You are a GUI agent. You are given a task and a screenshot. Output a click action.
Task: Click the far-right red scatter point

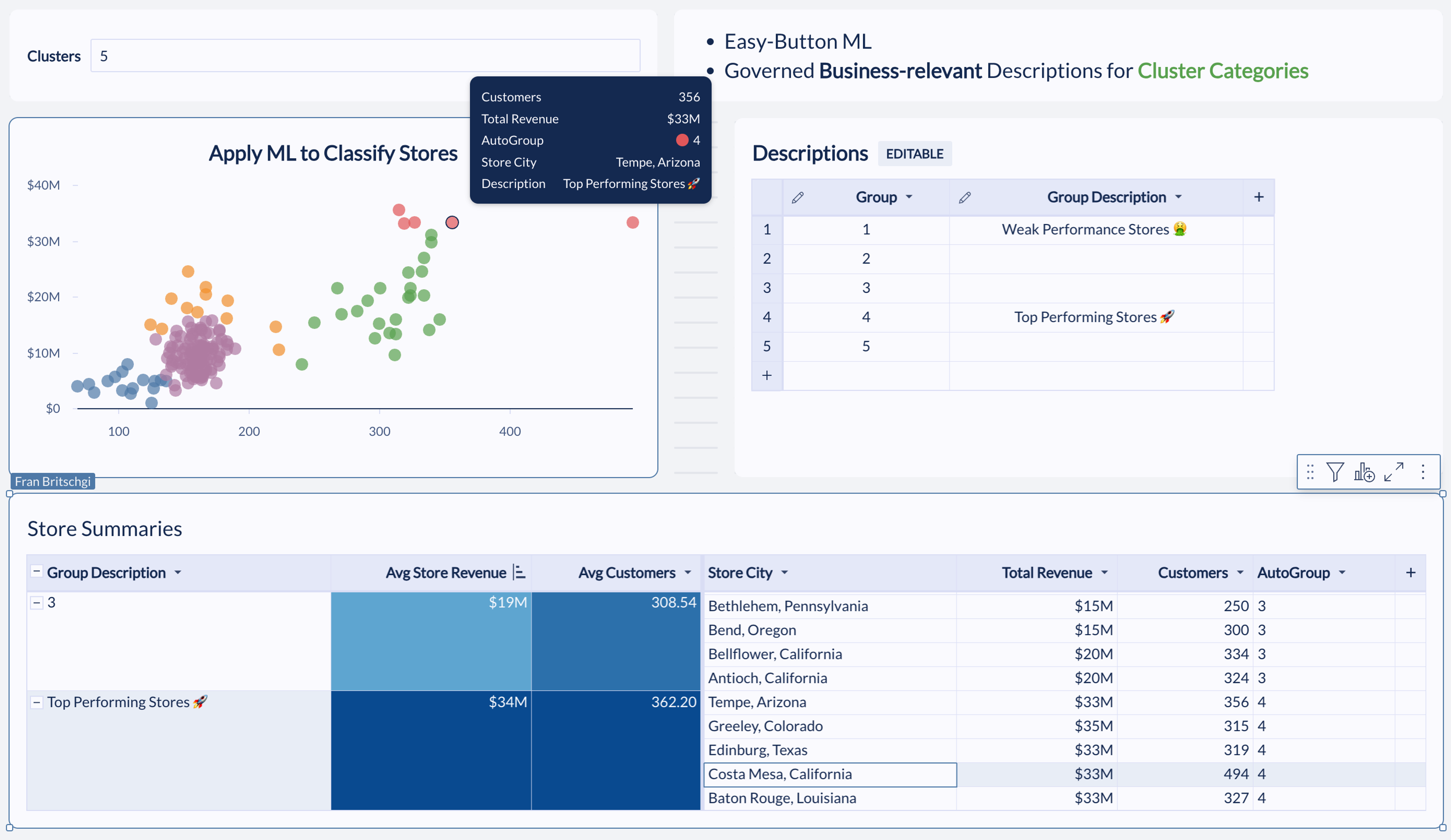(x=632, y=223)
